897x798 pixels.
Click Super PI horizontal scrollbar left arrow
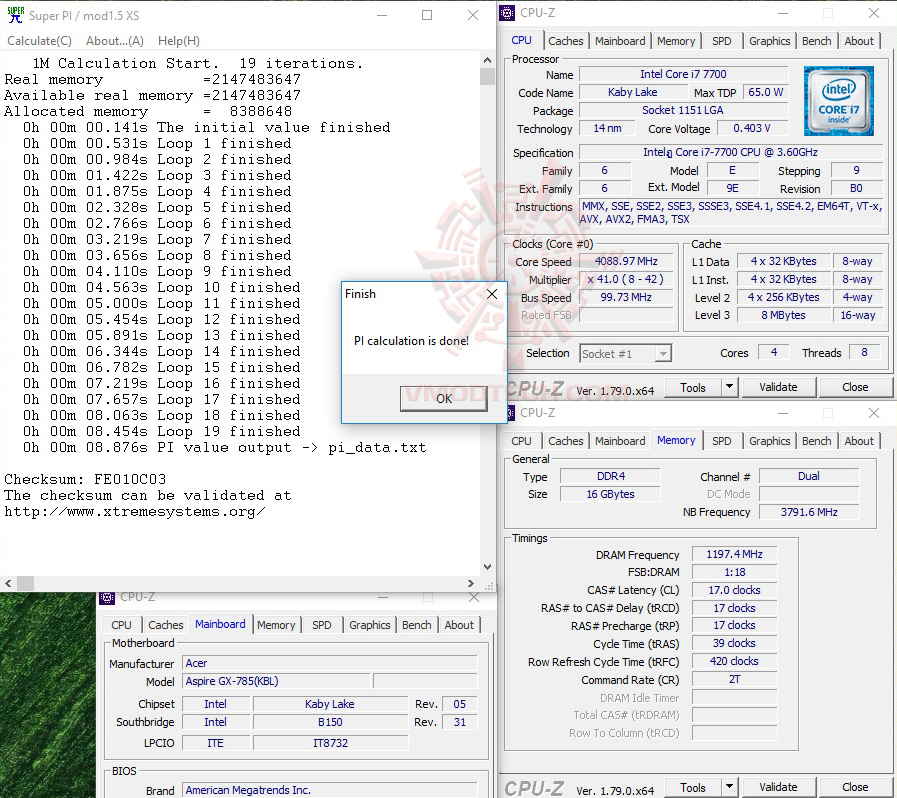coord(8,583)
